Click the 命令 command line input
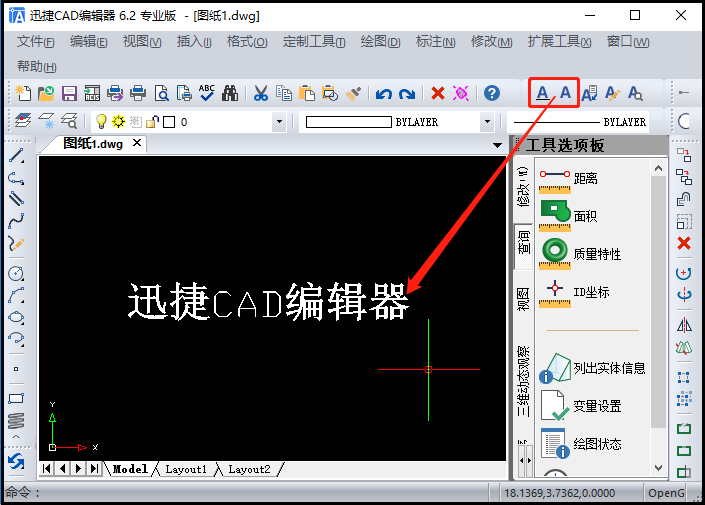The image size is (705, 505). pos(246,492)
